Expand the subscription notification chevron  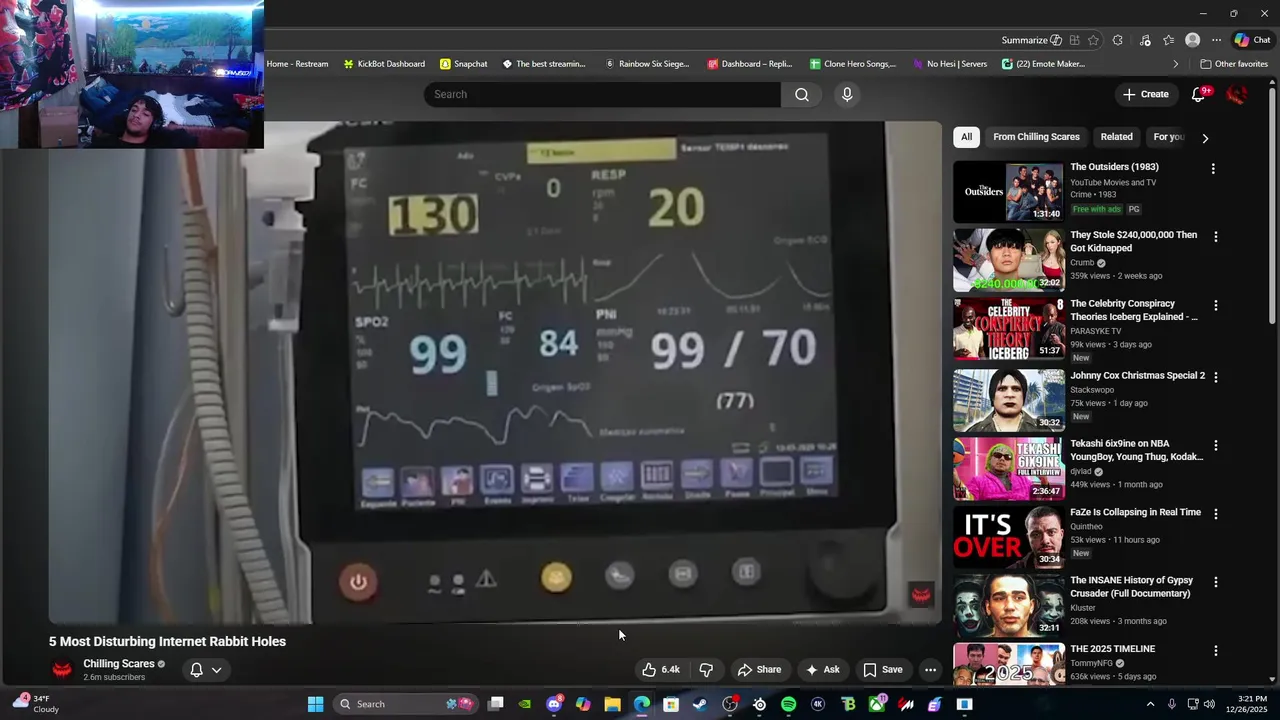tap(216, 670)
